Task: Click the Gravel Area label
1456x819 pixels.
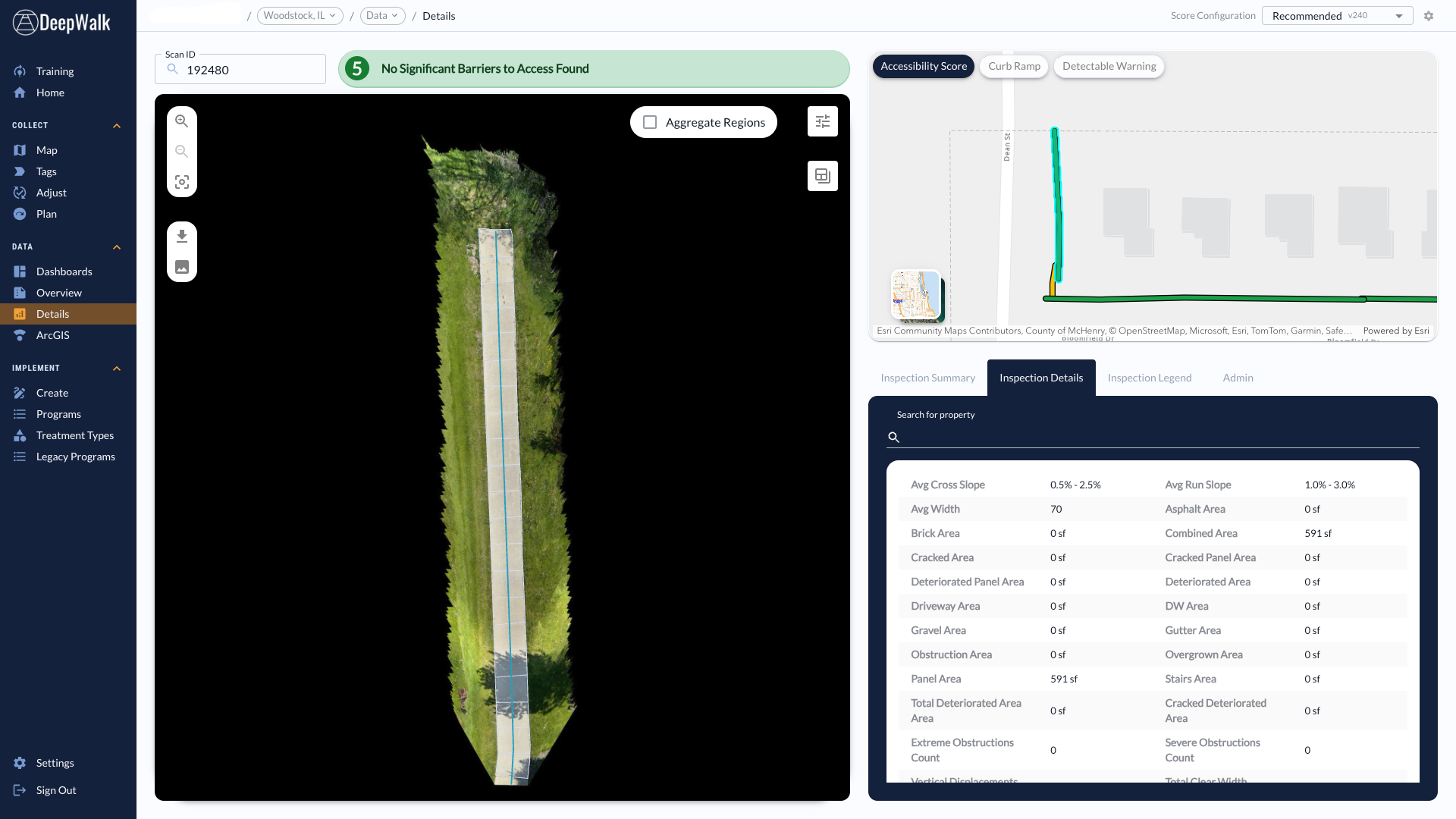Action: pos(938,630)
